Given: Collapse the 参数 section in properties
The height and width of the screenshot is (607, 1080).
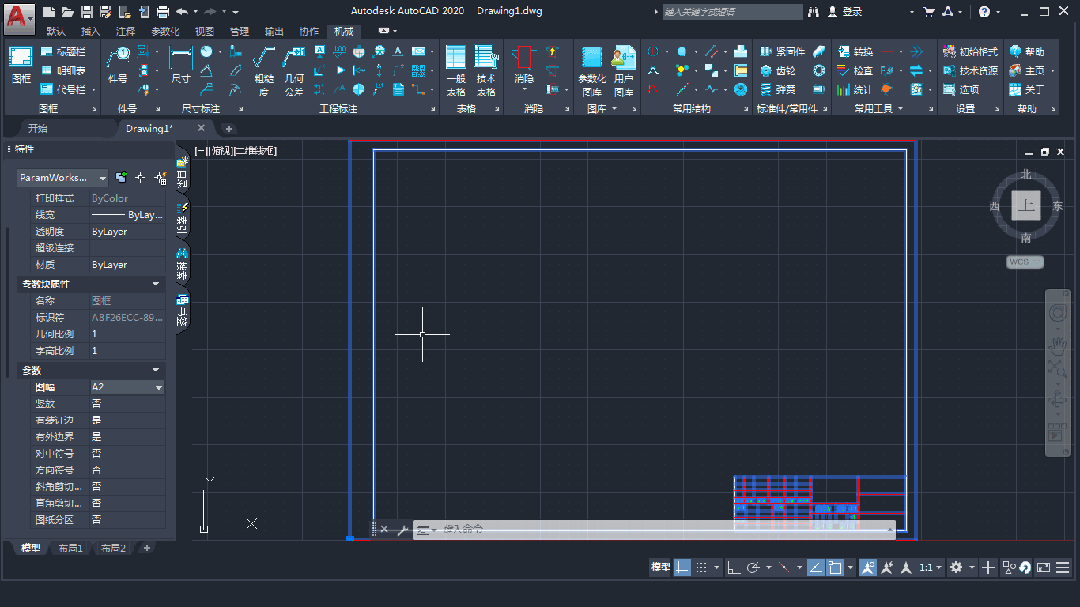Looking at the screenshot, I should tap(156, 370).
